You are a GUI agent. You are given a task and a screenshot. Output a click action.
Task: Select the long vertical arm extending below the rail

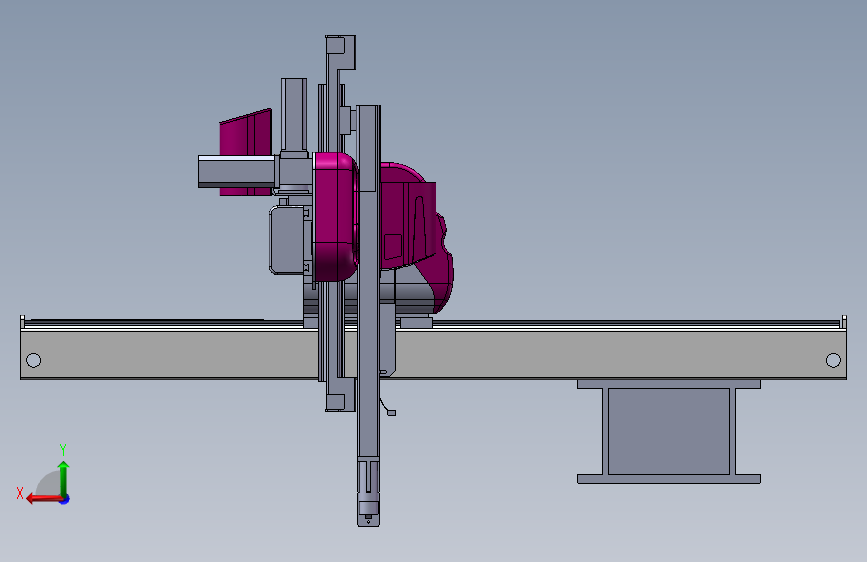tap(368, 315)
